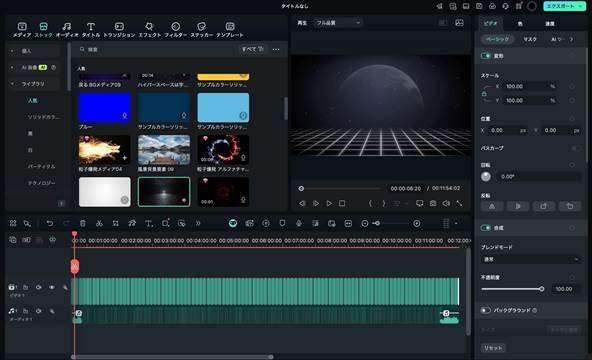Click the mark-in curly brace icon
This screenshot has height=360, width=592.
pos(370,203)
